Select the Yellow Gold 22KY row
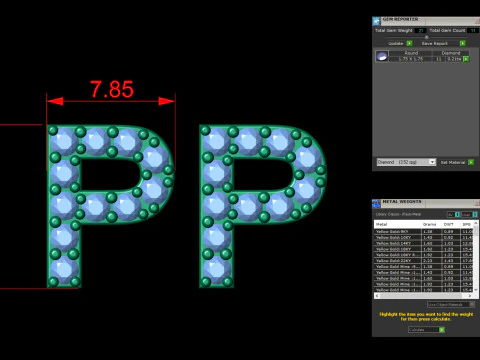The height and width of the screenshot is (360, 480). click(423, 261)
